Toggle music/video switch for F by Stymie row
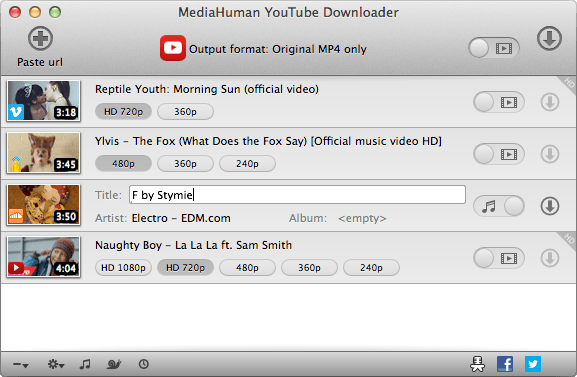Screen dimensions: 577x377 [499, 206]
